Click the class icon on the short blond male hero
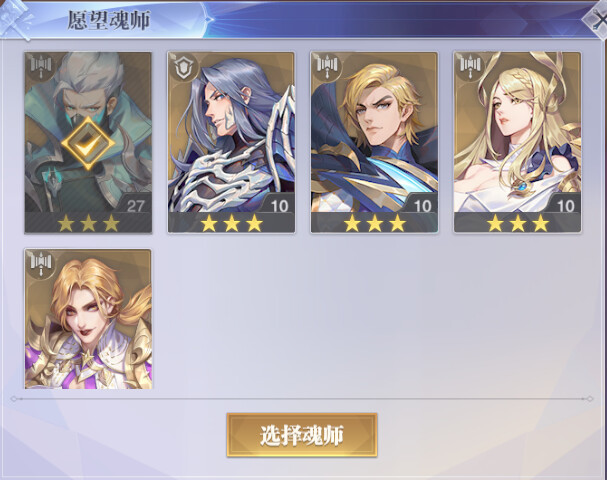The width and height of the screenshot is (607, 480). coord(327,67)
